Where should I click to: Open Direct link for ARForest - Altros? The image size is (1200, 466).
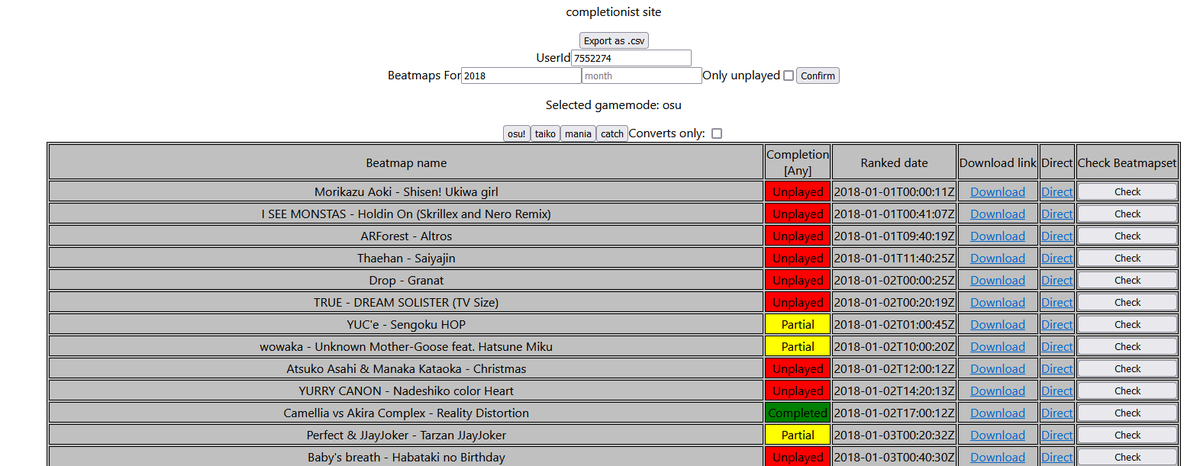[1057, 236]
